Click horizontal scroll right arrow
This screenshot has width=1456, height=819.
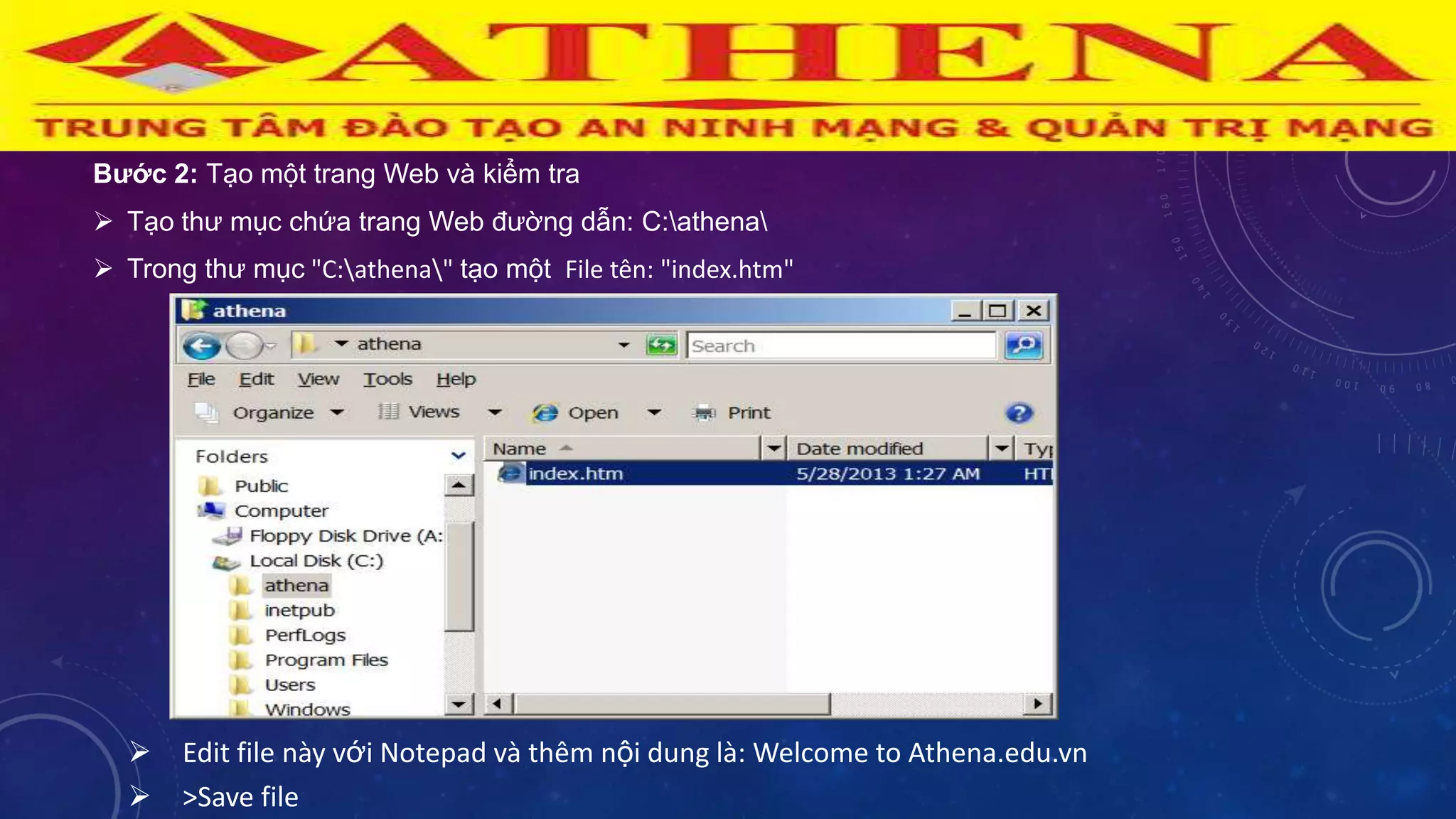pyautogui.click(x=1038, y=704)
